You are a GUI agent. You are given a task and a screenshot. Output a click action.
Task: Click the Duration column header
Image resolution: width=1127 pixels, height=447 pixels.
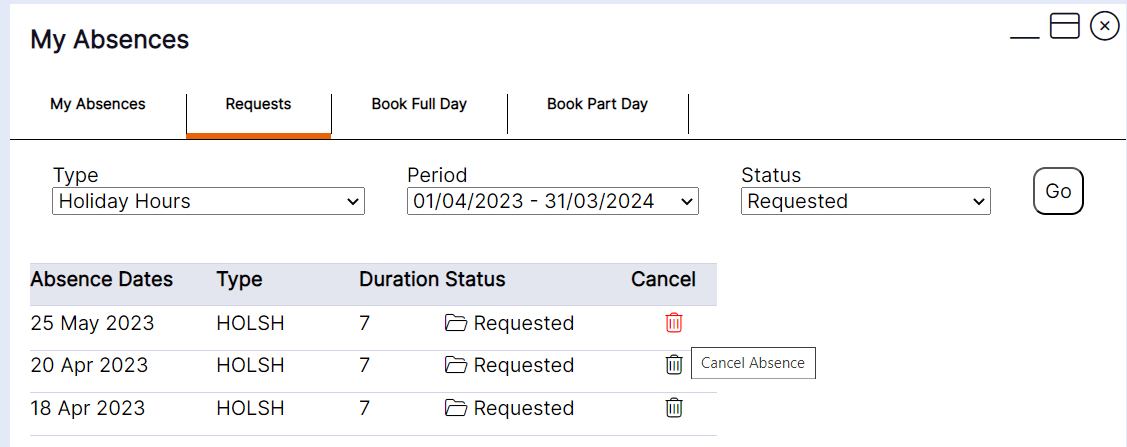(x=398, y=280)
